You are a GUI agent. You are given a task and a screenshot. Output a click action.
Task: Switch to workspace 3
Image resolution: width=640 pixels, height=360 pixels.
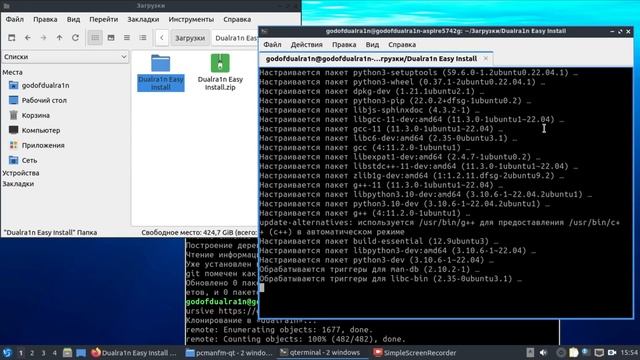tap(43, 353)
